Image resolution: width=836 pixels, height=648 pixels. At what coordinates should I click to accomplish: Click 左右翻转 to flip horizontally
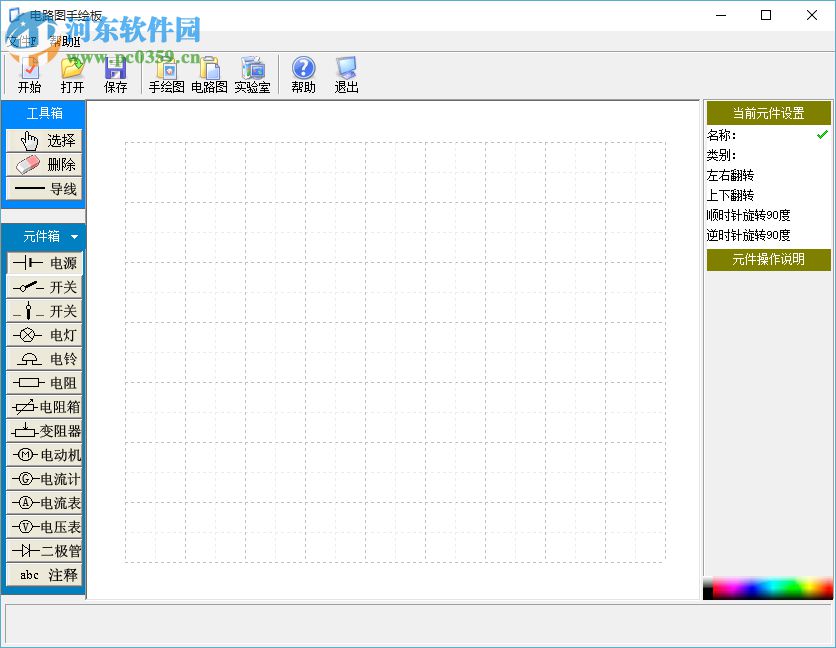click(x=730, y=175)
